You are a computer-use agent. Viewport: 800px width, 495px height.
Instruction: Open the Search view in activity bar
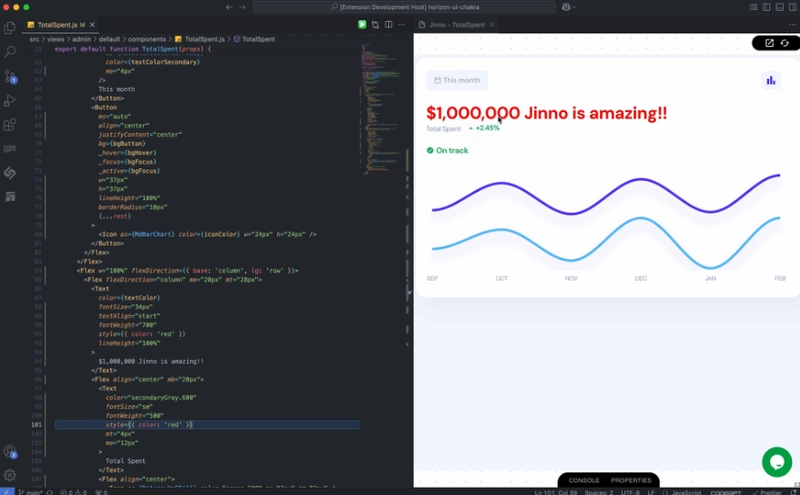tap(10, 52)
